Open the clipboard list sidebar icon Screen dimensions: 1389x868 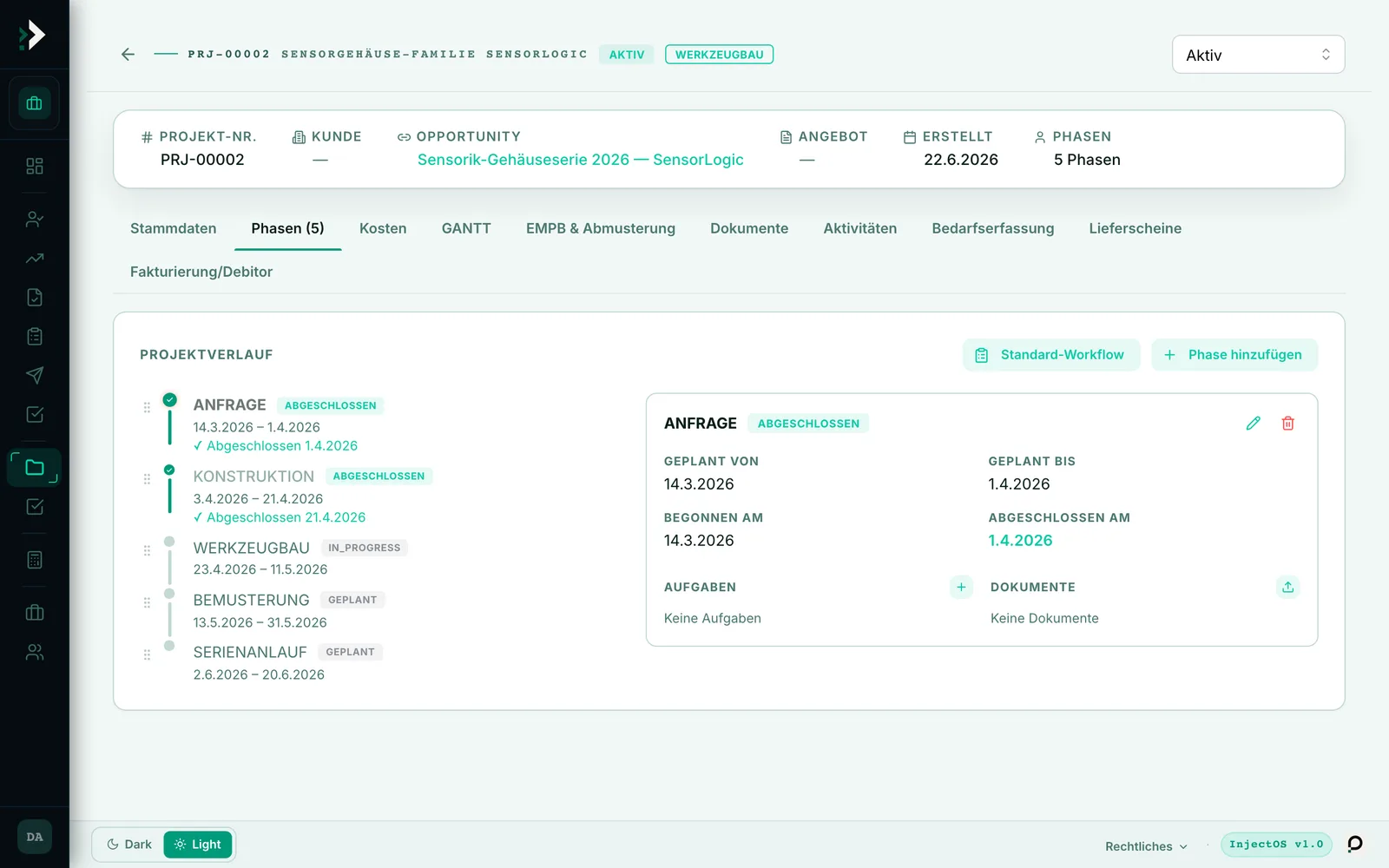(x=35, y=336)
